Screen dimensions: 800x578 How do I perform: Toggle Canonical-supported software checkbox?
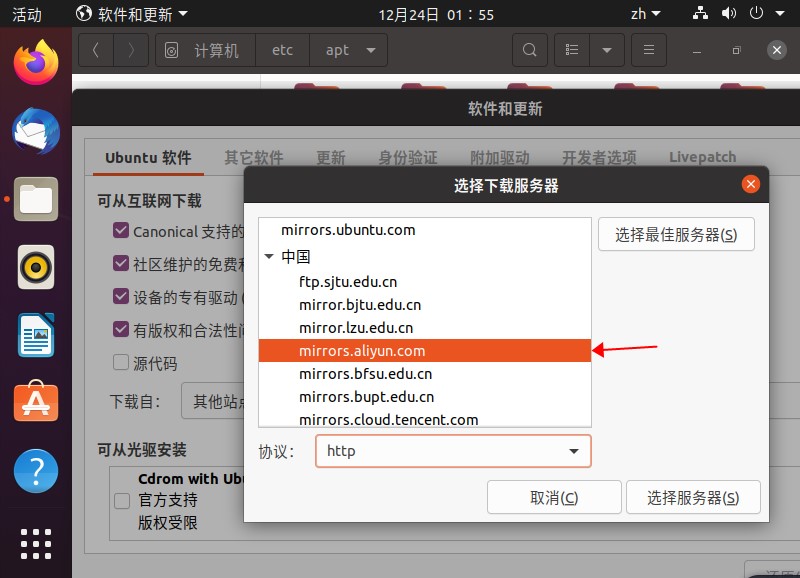pyautogui.click(x=121, y=230)
